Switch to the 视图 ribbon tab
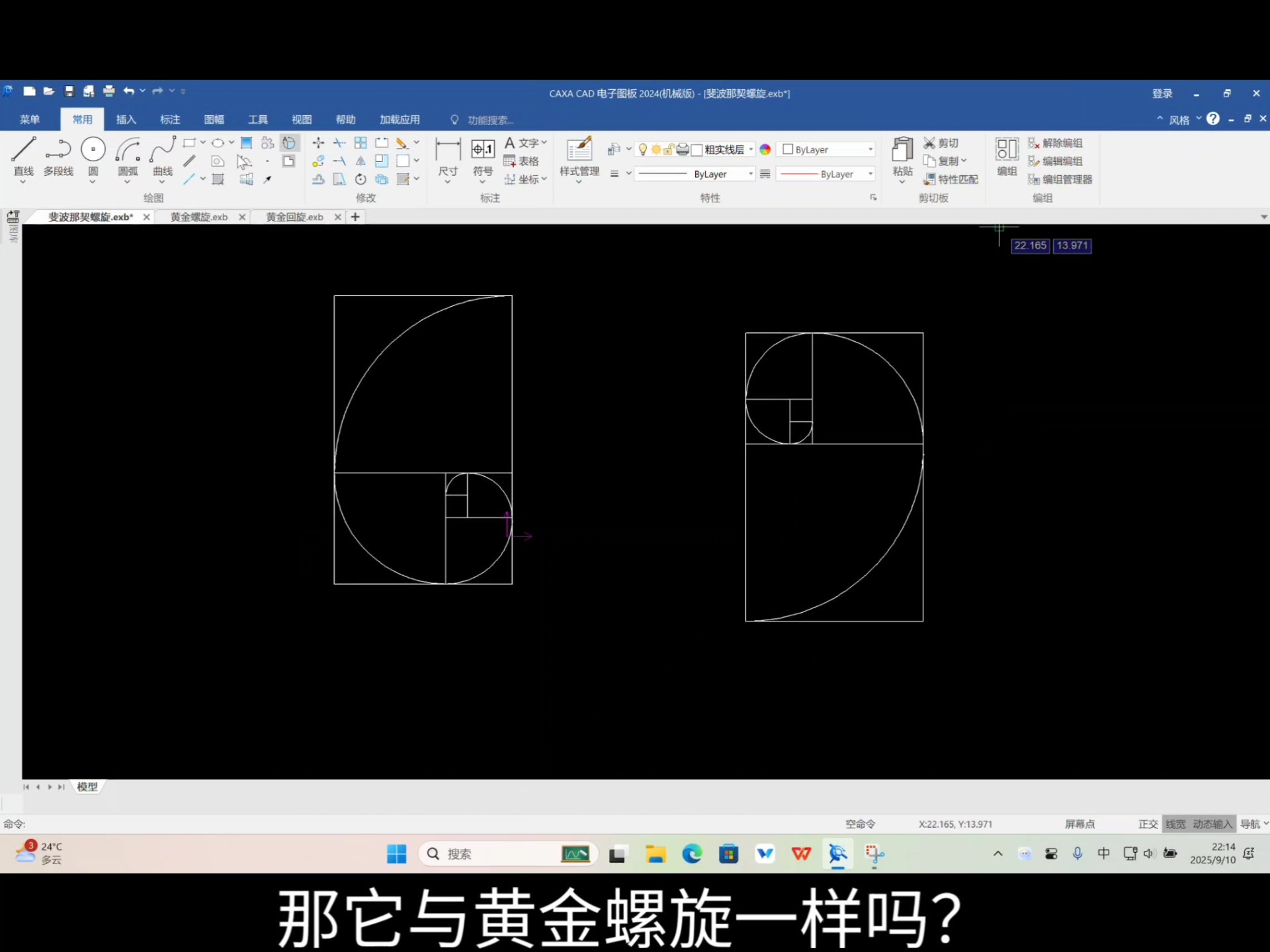The image size is (1270, 952). click(x=302, y=120)
